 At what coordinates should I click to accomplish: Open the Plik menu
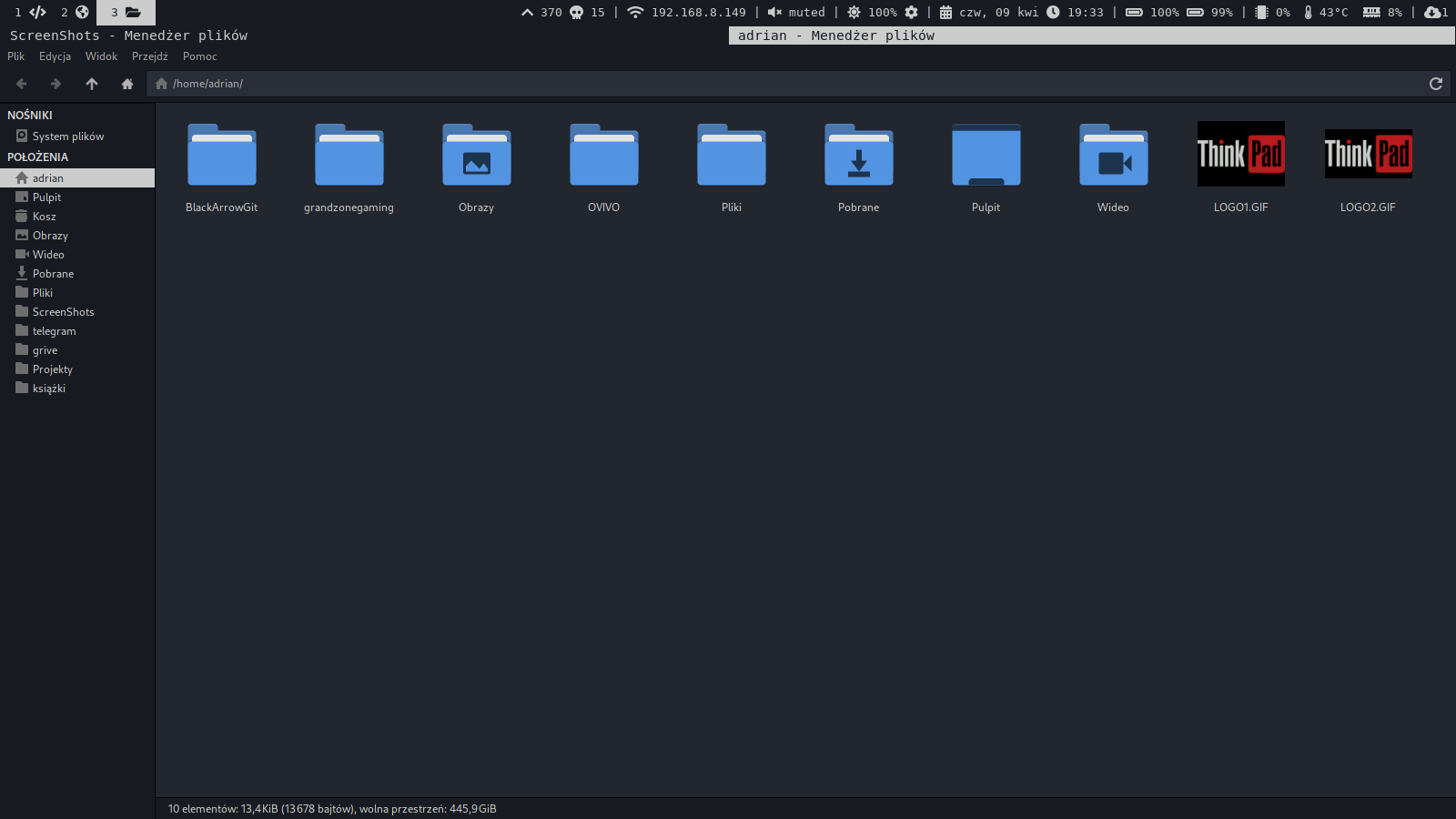click(16, 56)
